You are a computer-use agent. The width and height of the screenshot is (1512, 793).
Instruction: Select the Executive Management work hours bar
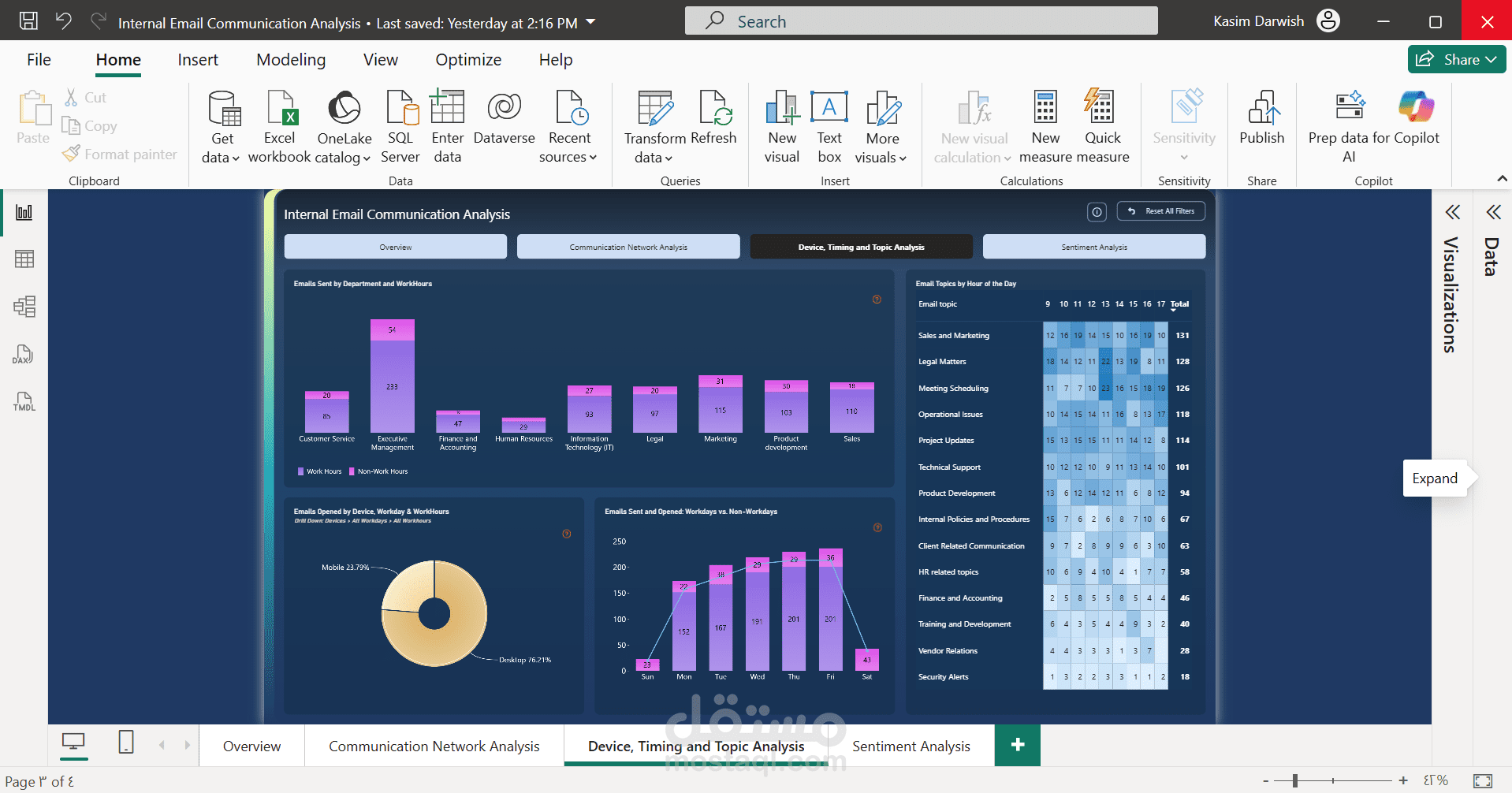[x=393, y=386]
